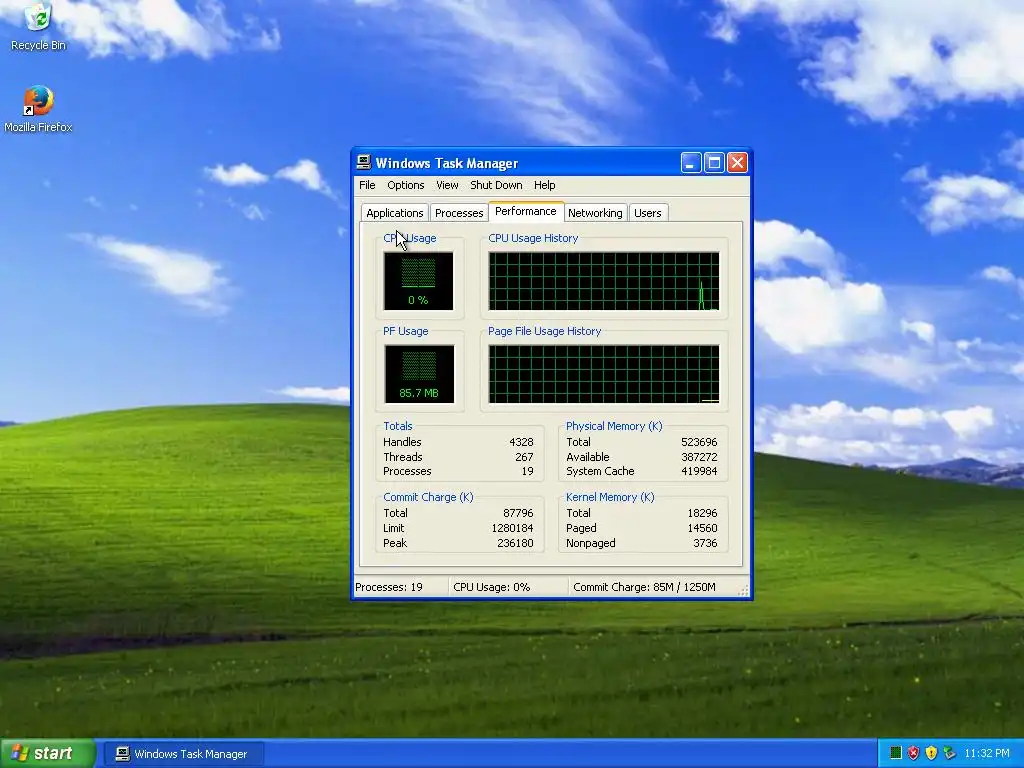Click the CPU Usage History graph
This screenshot has height=768, width=1024.
(x=603, y=281)
